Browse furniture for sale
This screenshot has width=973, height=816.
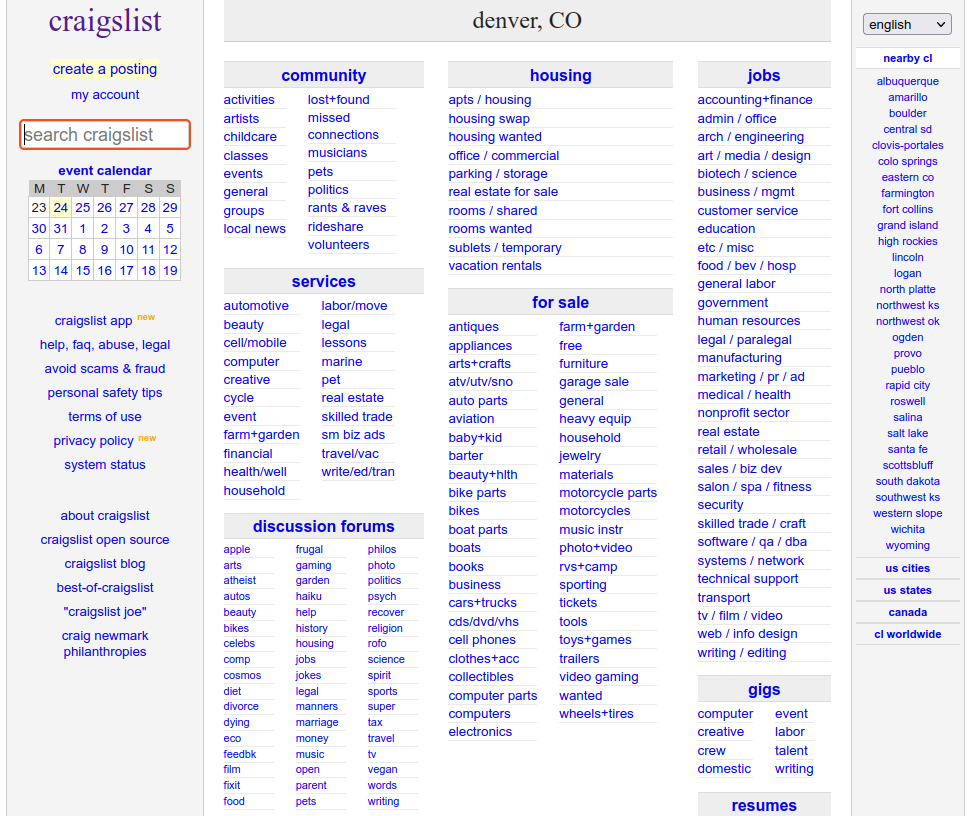tap(583, 364)
